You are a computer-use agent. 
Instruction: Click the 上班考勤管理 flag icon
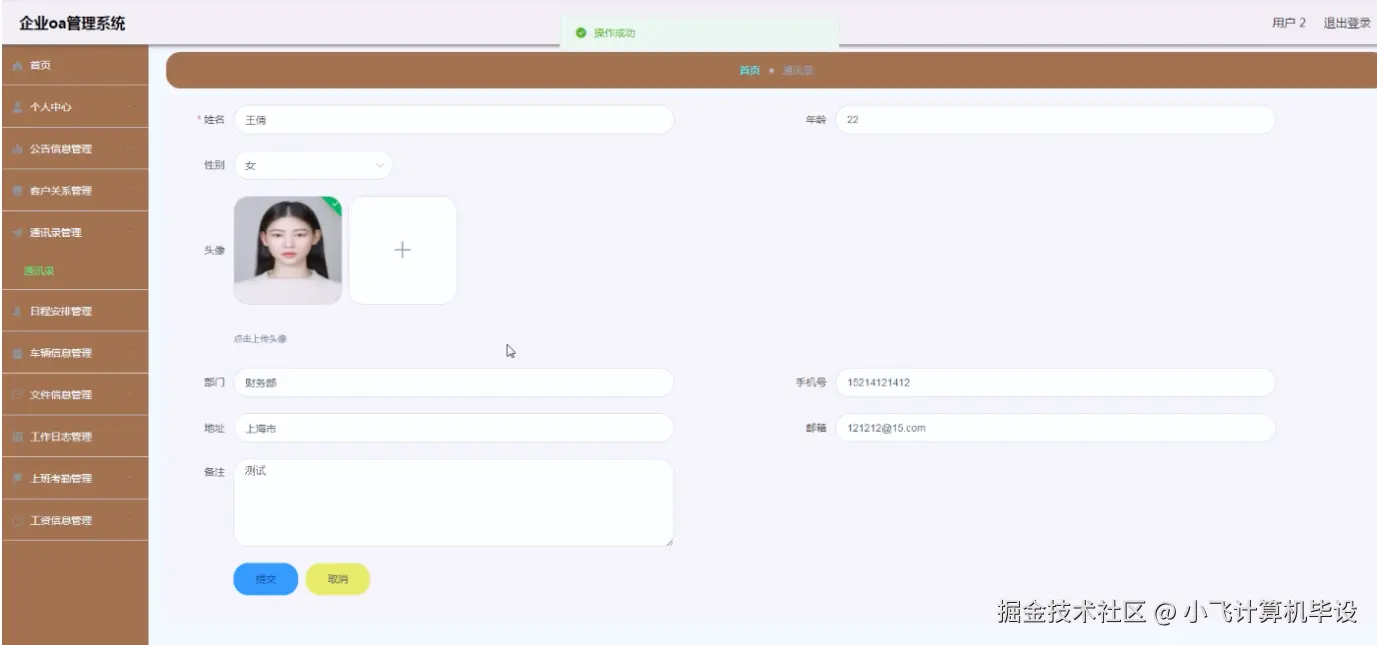[x=17, y=479]
